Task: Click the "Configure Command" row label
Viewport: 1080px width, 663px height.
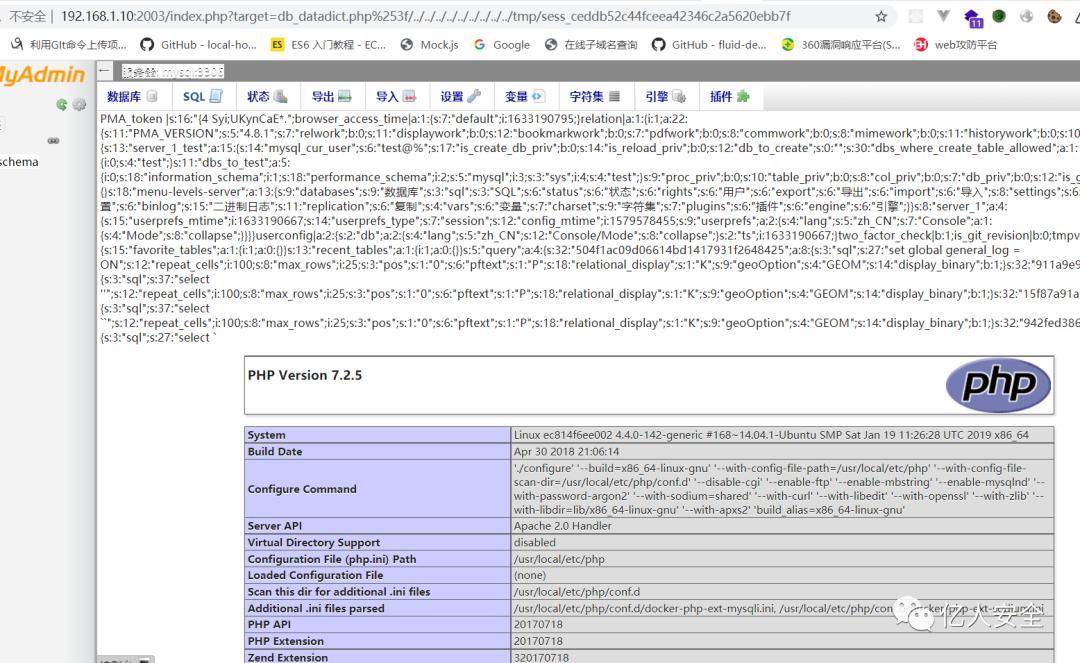Action: pyautogui.click(x=302, y=489)
